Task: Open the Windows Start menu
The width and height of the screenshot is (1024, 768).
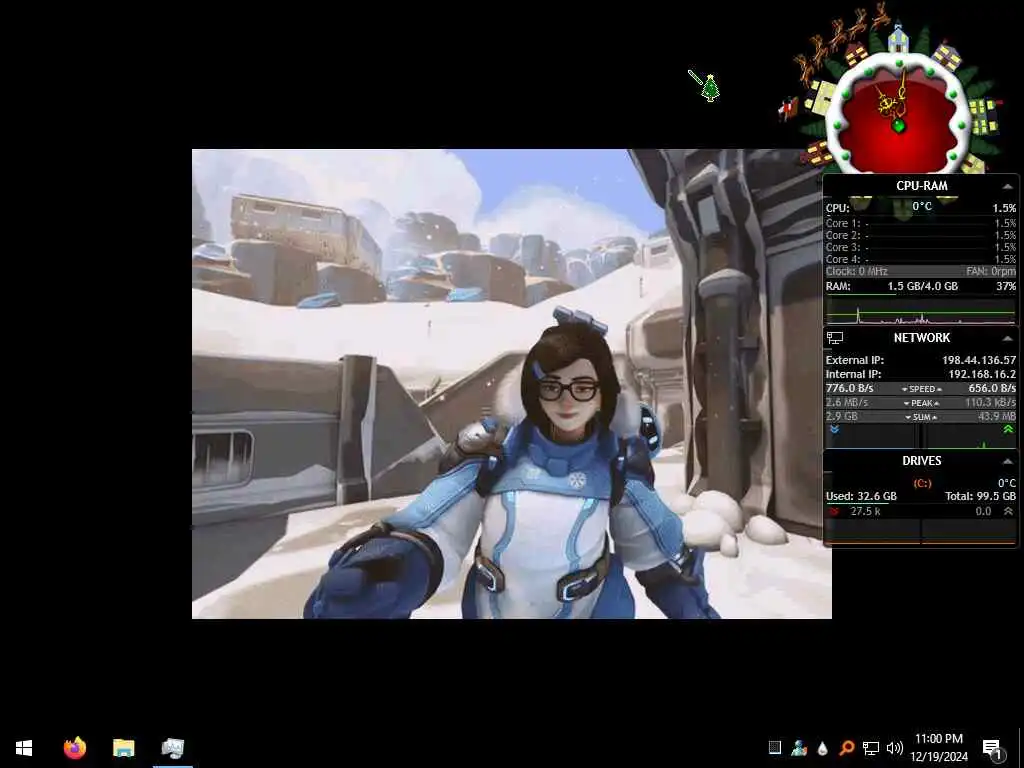Action: 24,748
